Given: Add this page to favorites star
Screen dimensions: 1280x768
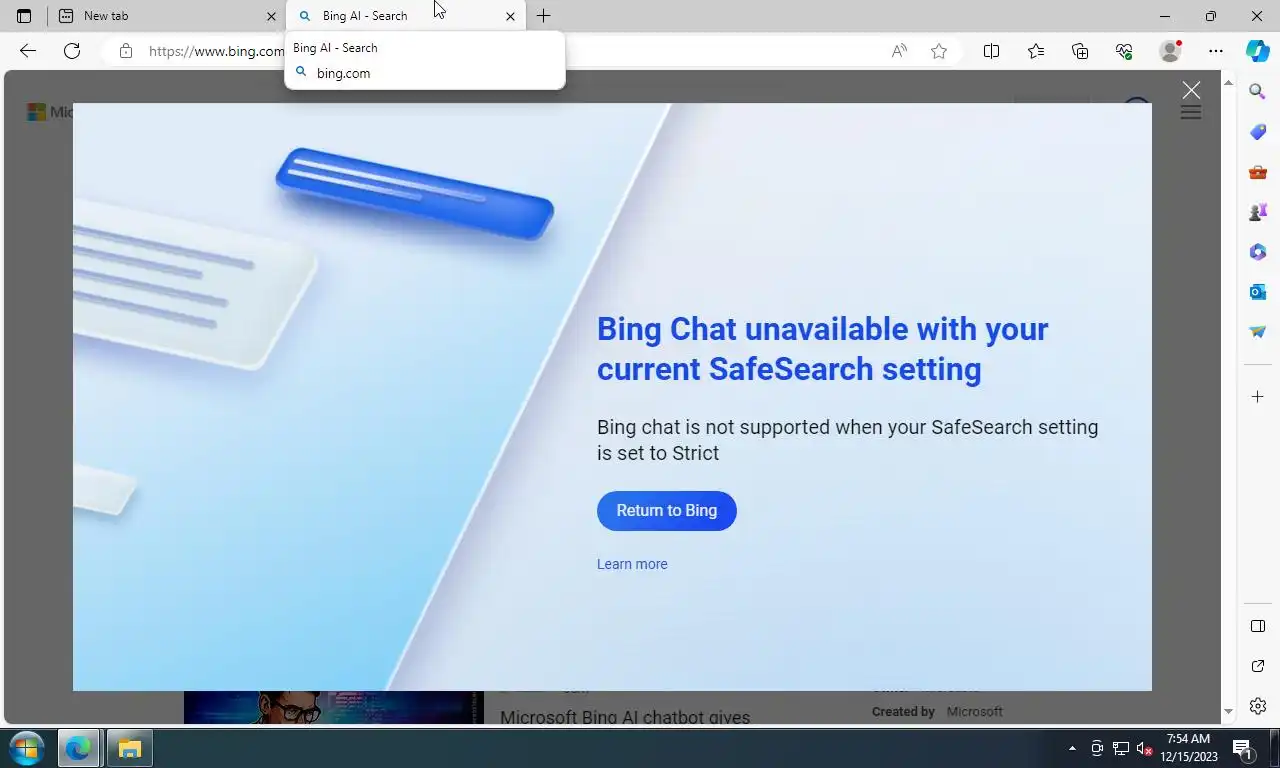Looking at the screenshot, I should tap(939, 51).
